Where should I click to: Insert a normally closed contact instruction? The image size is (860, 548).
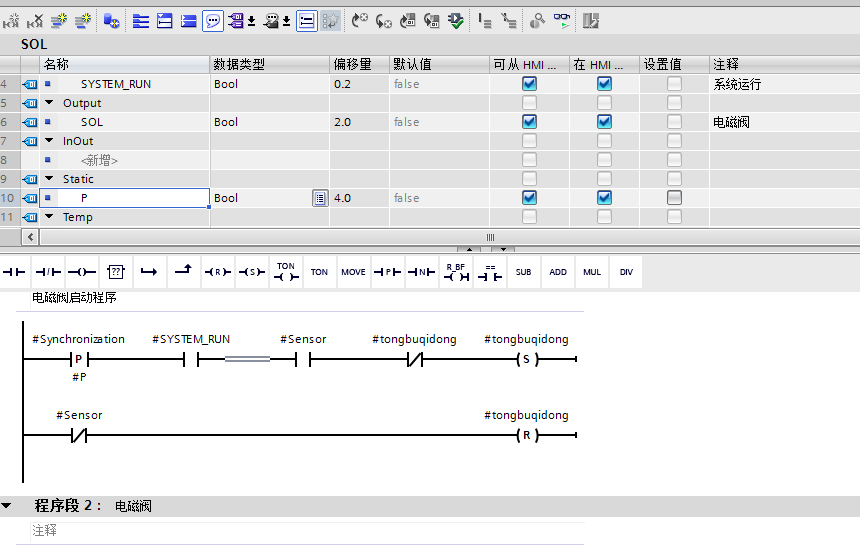click(48, 272)
